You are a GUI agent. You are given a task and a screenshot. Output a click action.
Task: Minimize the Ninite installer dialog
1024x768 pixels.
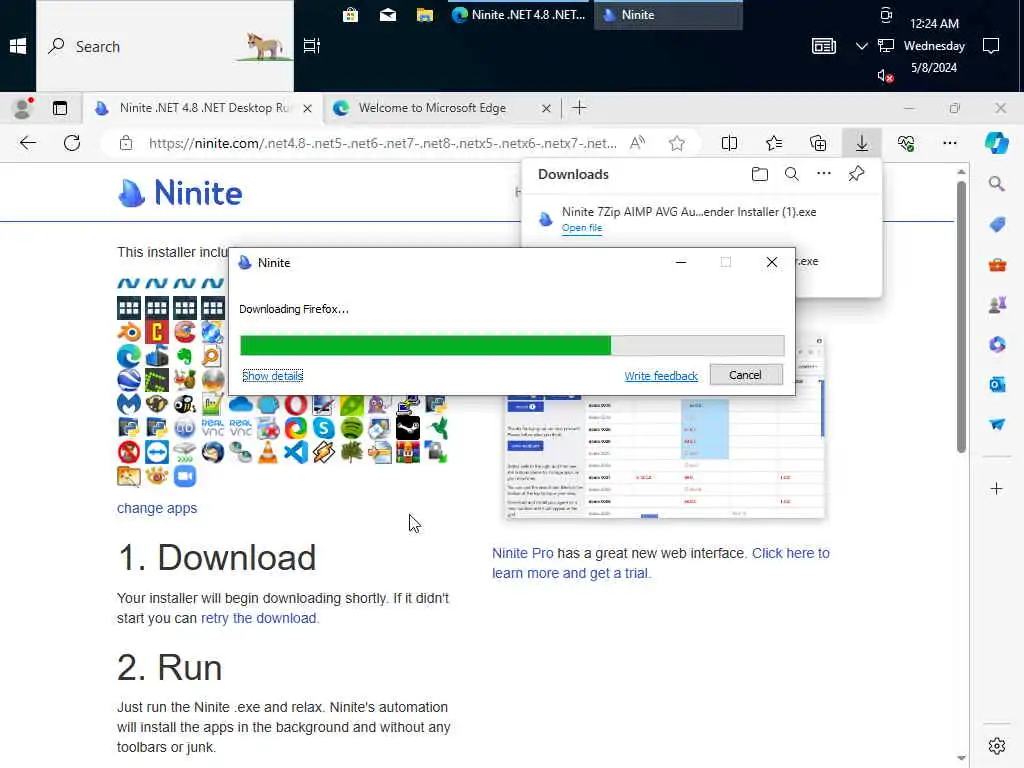tap(680, 262)
